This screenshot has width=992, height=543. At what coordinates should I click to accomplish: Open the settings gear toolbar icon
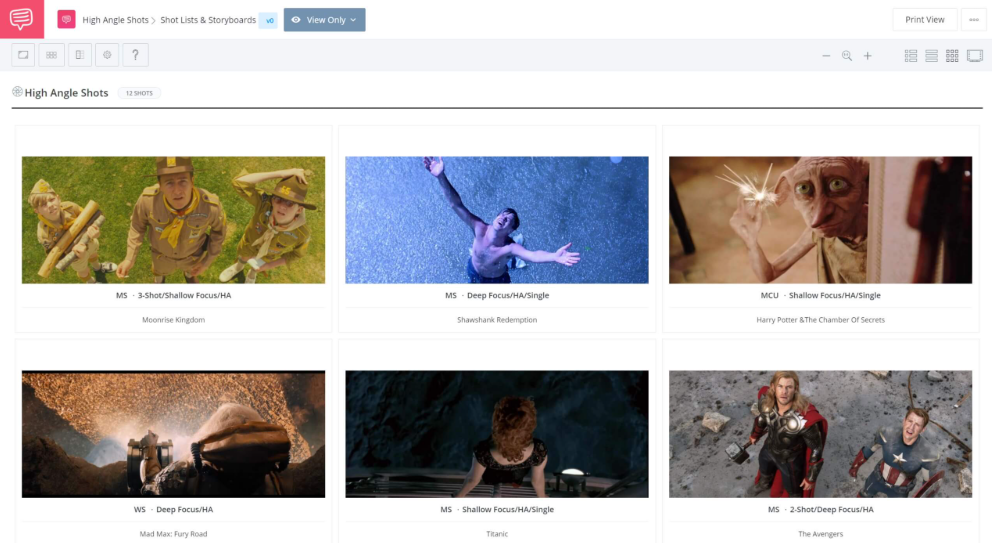[x=108, y=55]
